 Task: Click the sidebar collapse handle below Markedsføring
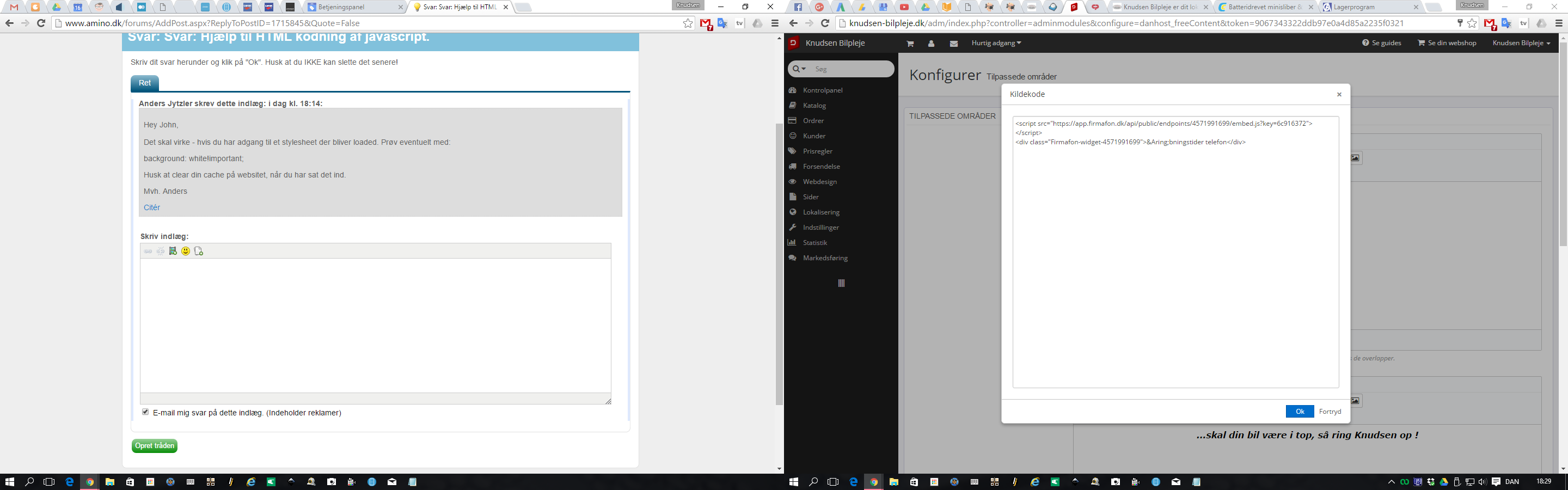pyautogui.click(x=841, y=284)
